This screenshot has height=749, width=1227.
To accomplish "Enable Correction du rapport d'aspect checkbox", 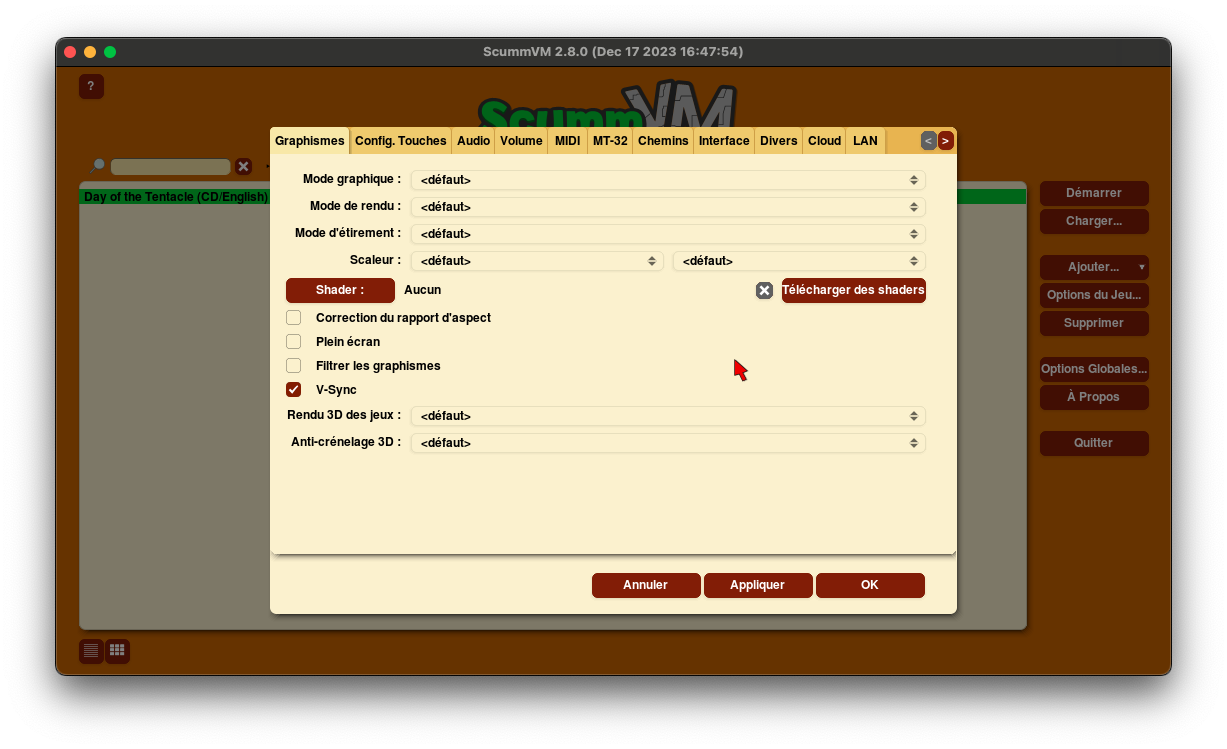I will (294, 317).
